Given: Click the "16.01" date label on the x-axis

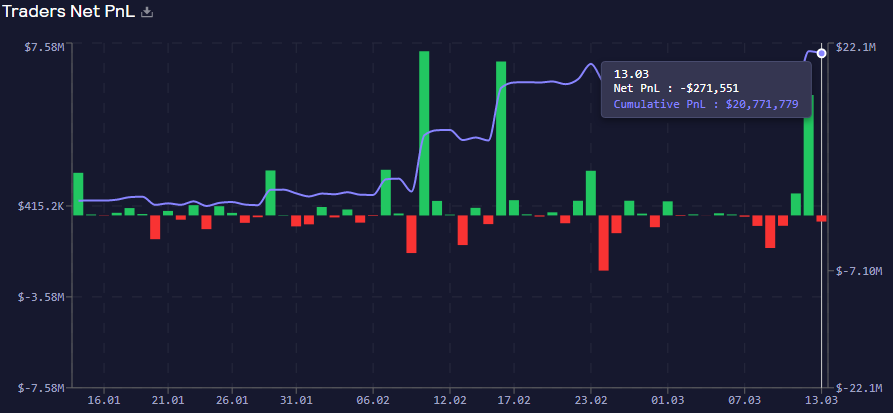Looking at the screenshot, I should pyautogui.click(x=104, y=400).
